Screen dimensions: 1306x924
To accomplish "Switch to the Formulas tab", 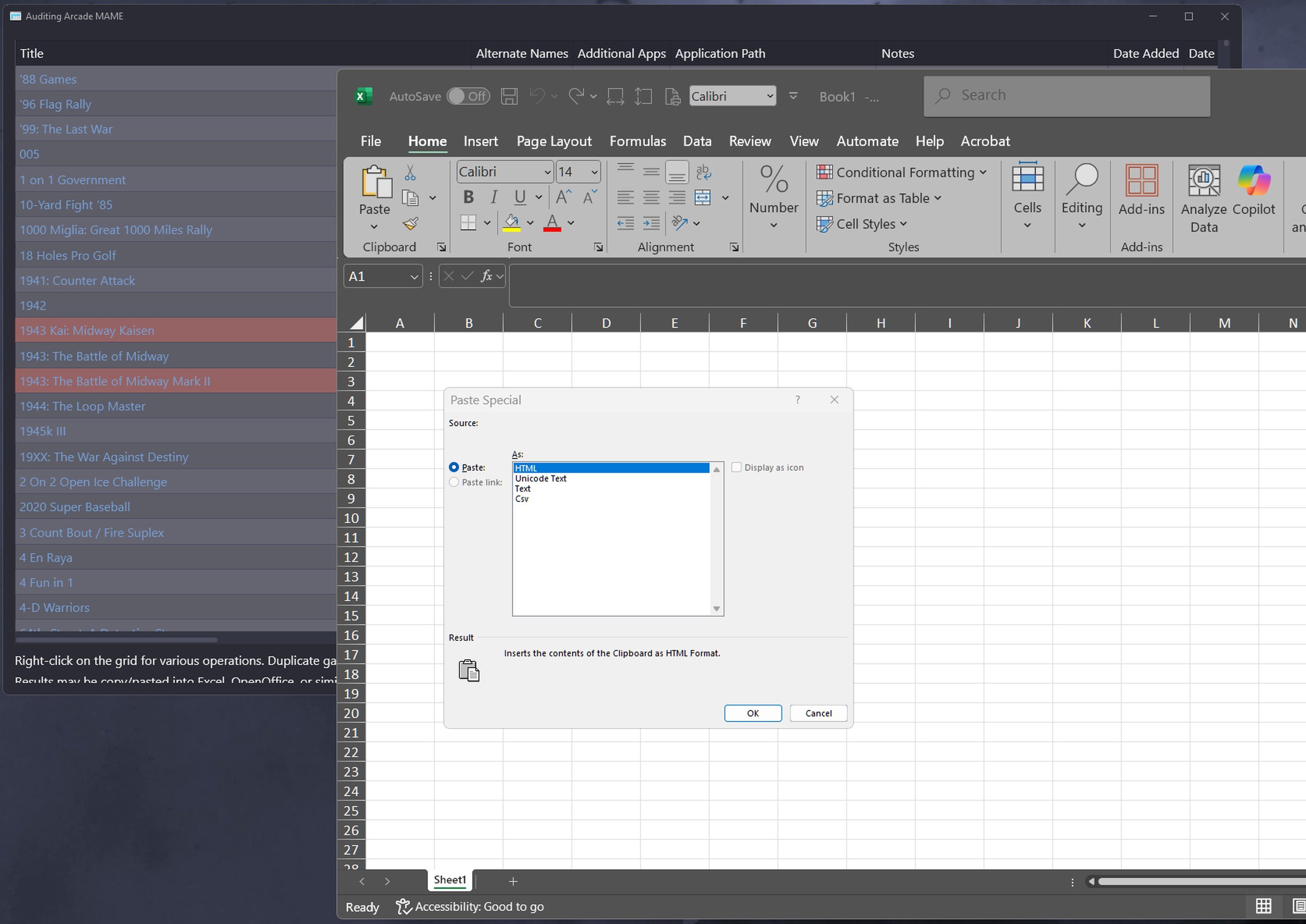I will [637, 141].
